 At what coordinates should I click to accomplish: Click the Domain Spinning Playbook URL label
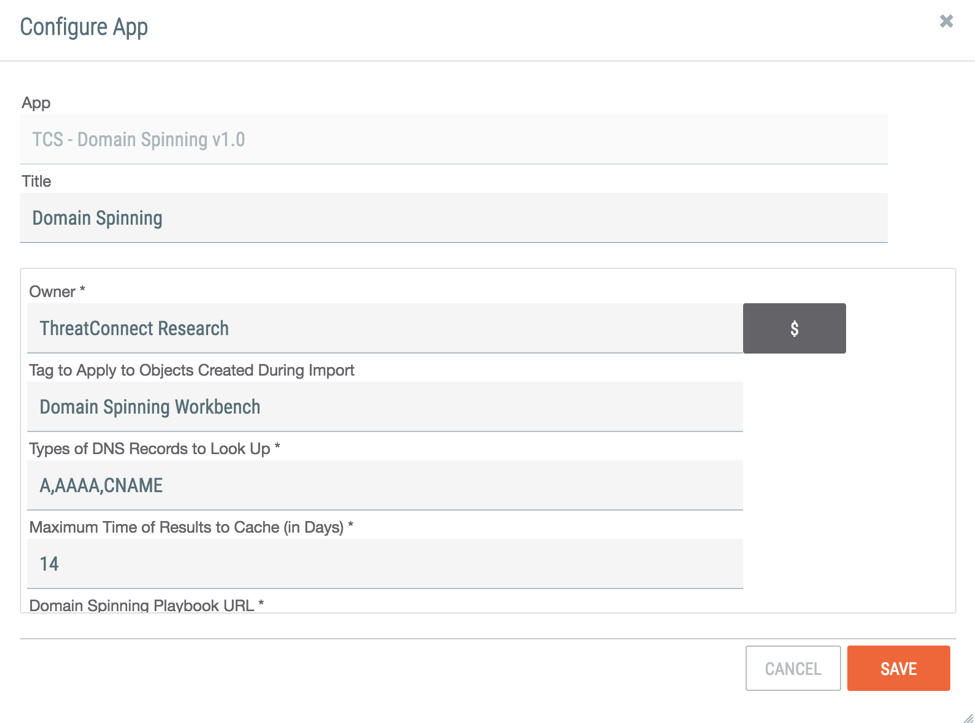point(147,605)
